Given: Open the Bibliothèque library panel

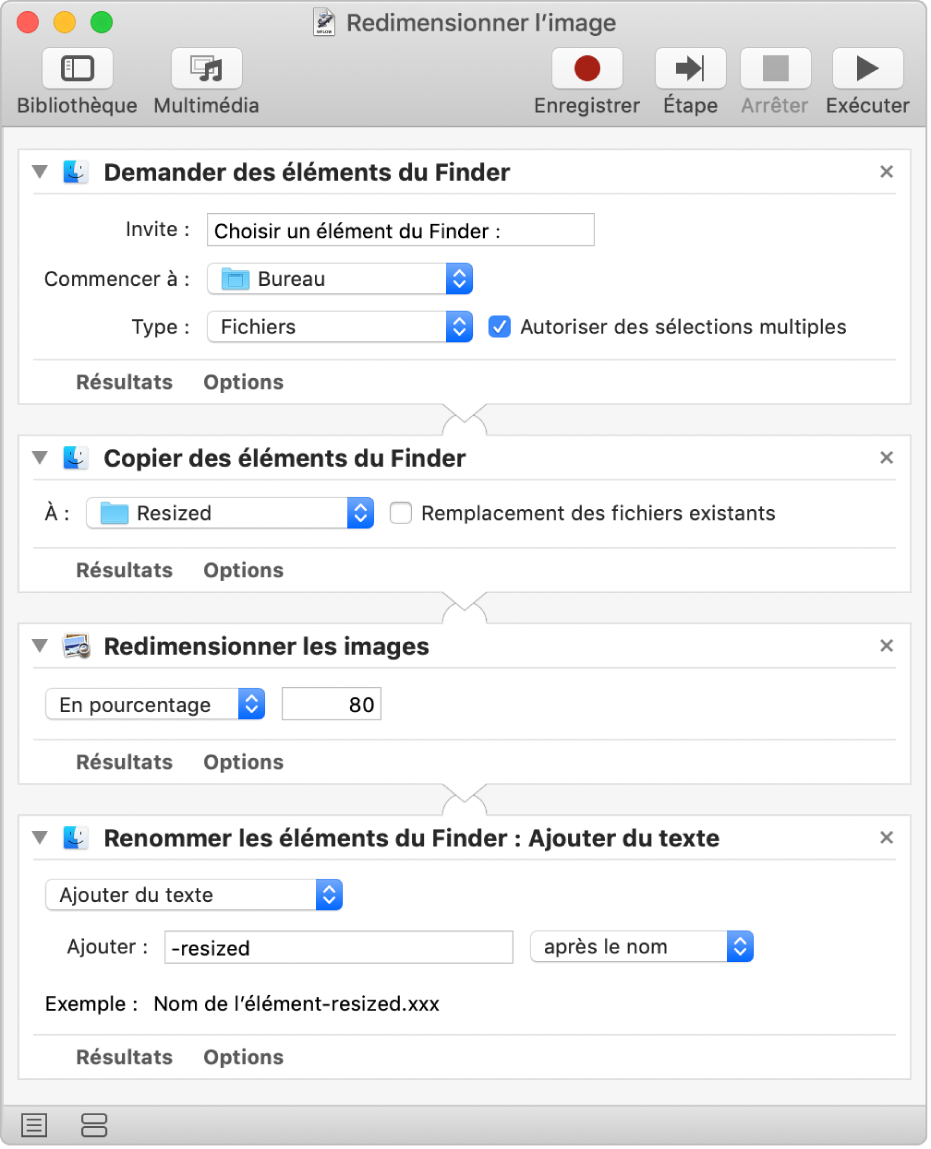Looking at the screenshot, I should pos(77,69).
